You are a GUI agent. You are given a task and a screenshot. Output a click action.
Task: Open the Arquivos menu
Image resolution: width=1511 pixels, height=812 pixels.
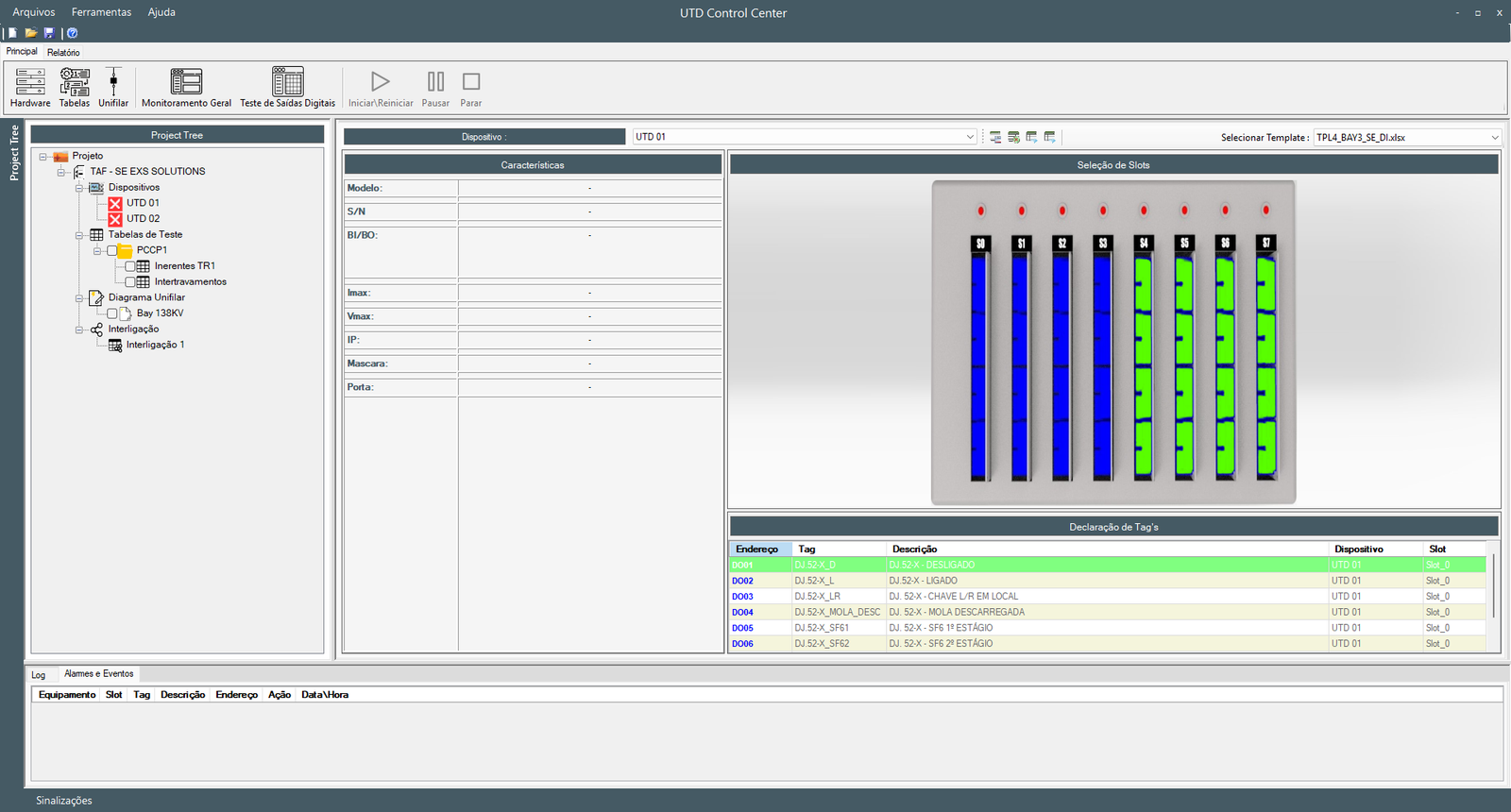(34, 12)
